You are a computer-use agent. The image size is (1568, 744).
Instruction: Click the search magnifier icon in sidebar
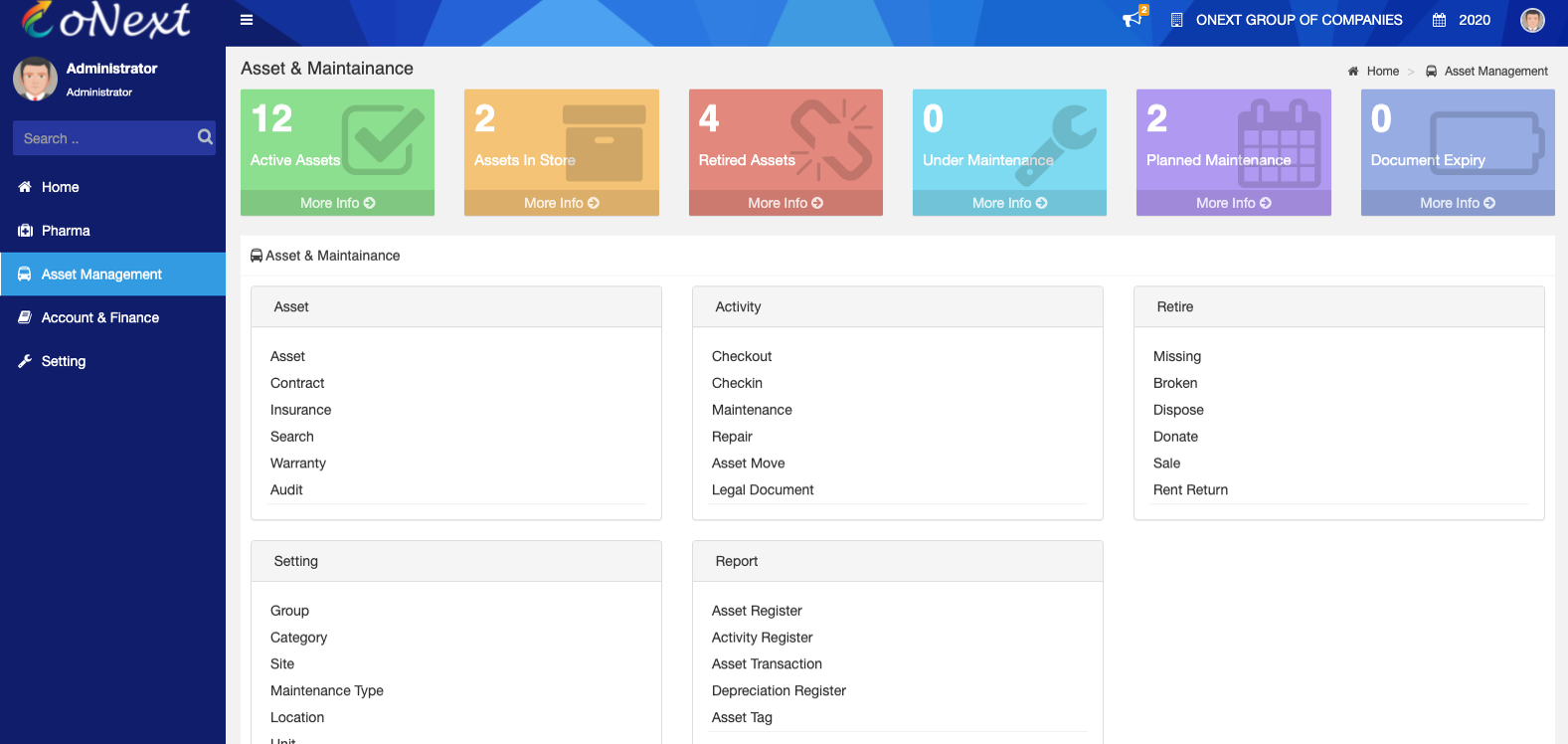pyautogui.click(x=205, y=137)
